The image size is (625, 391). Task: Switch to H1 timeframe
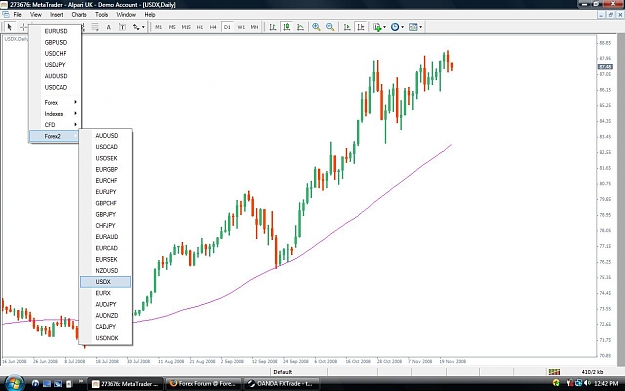(200, 27)
